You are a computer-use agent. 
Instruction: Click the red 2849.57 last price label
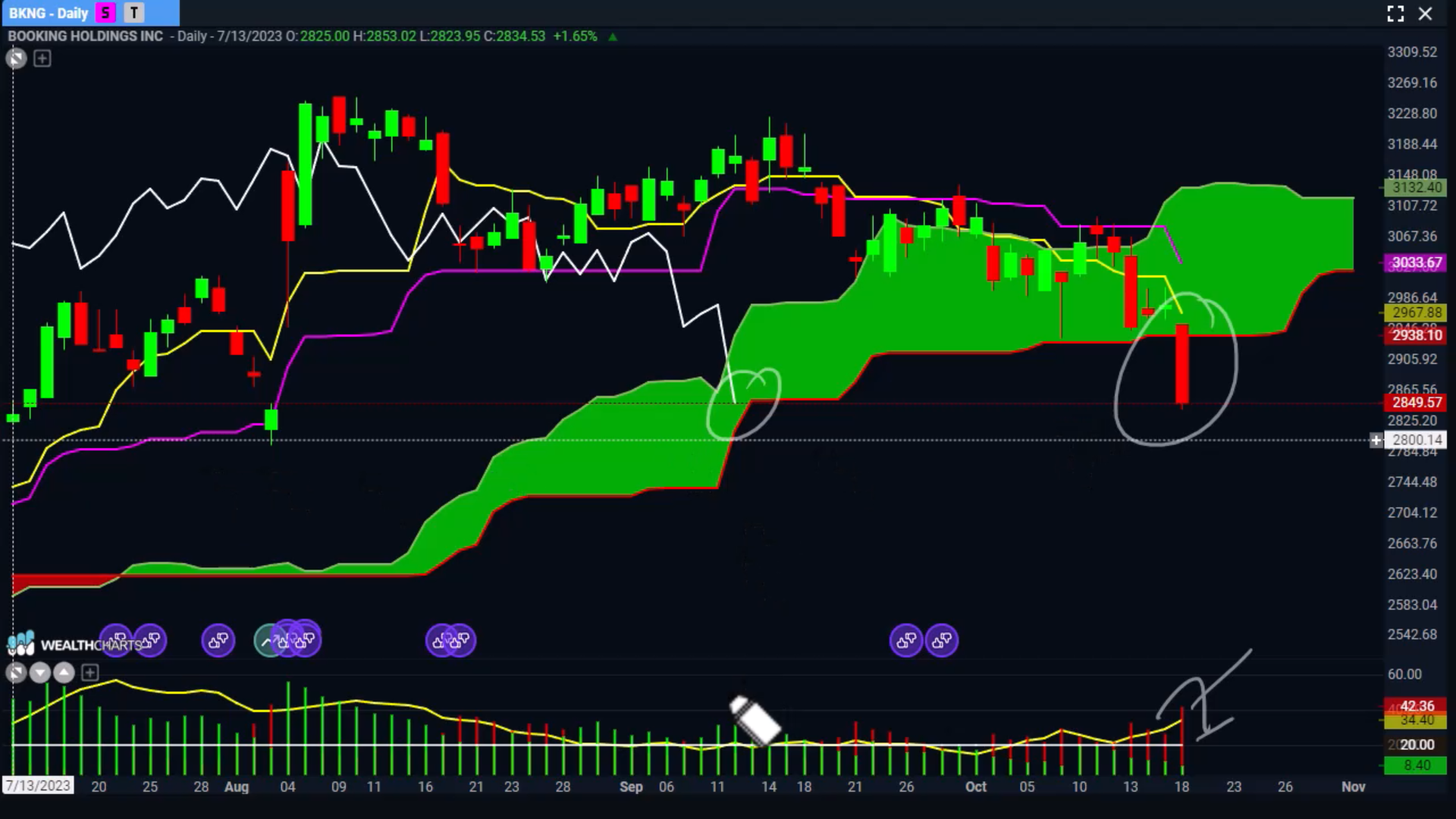pos(1415,403)
